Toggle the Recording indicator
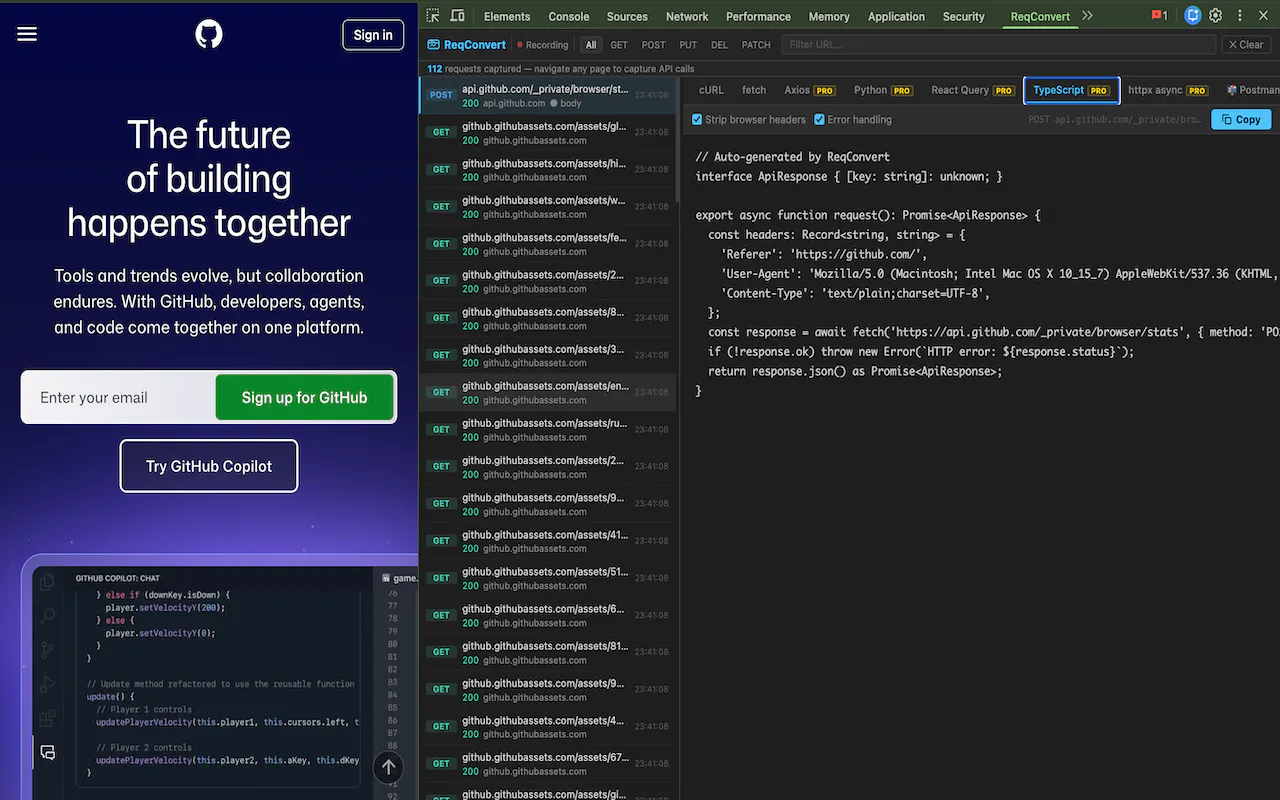The image size is (1280, 800). point(542,45)
